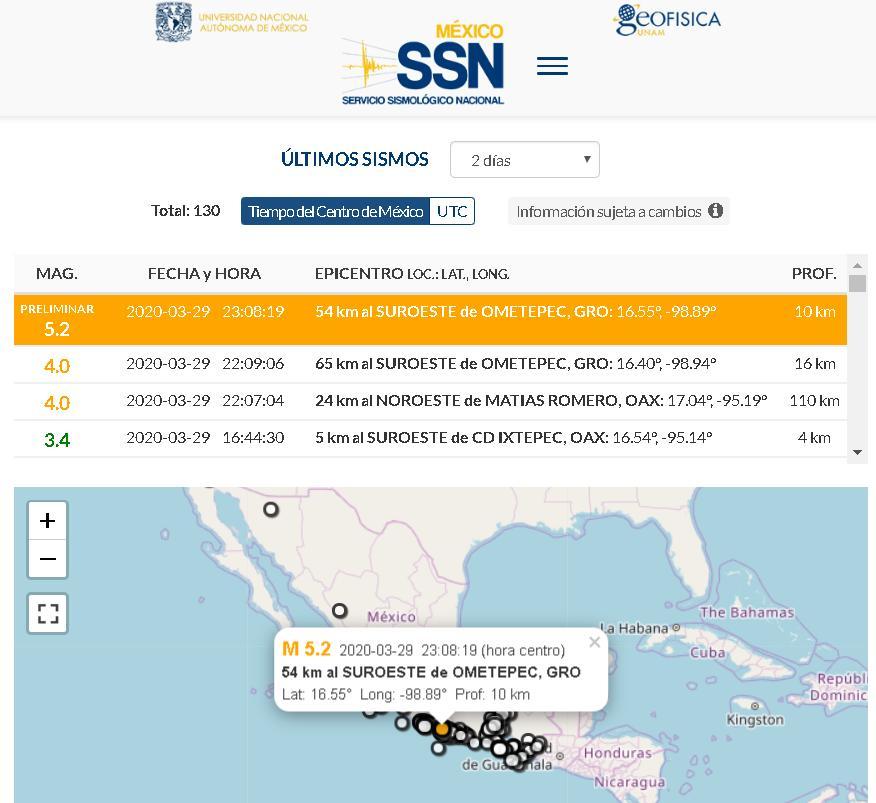Viewport: 876px width, 803px height.
Task: Click the UNAM university logo
Action: click(x=232, y=22)
